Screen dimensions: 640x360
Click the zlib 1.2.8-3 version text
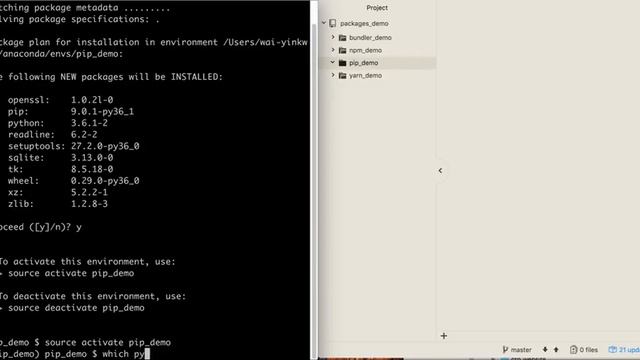89,204
